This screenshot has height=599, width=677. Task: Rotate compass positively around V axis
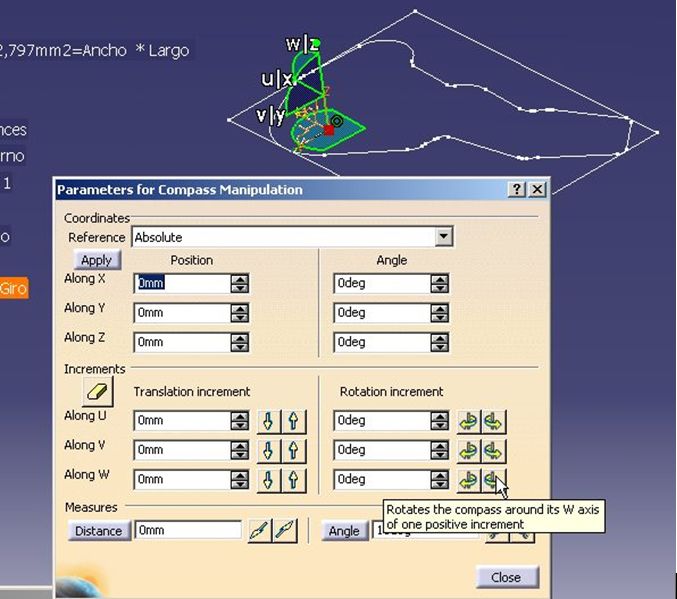pyautogui.click(x=494, y=450)
